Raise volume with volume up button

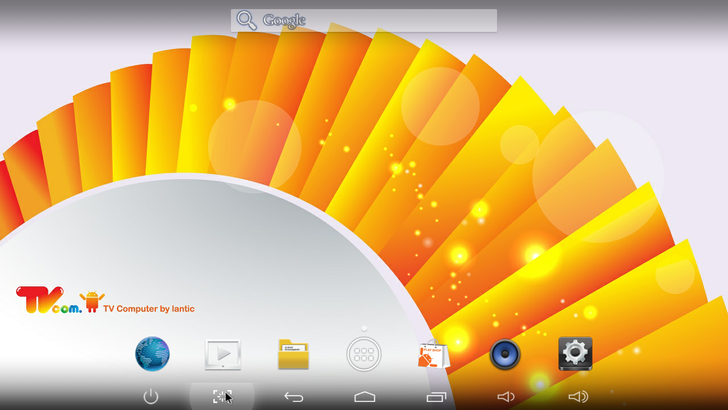coord(578,397)
